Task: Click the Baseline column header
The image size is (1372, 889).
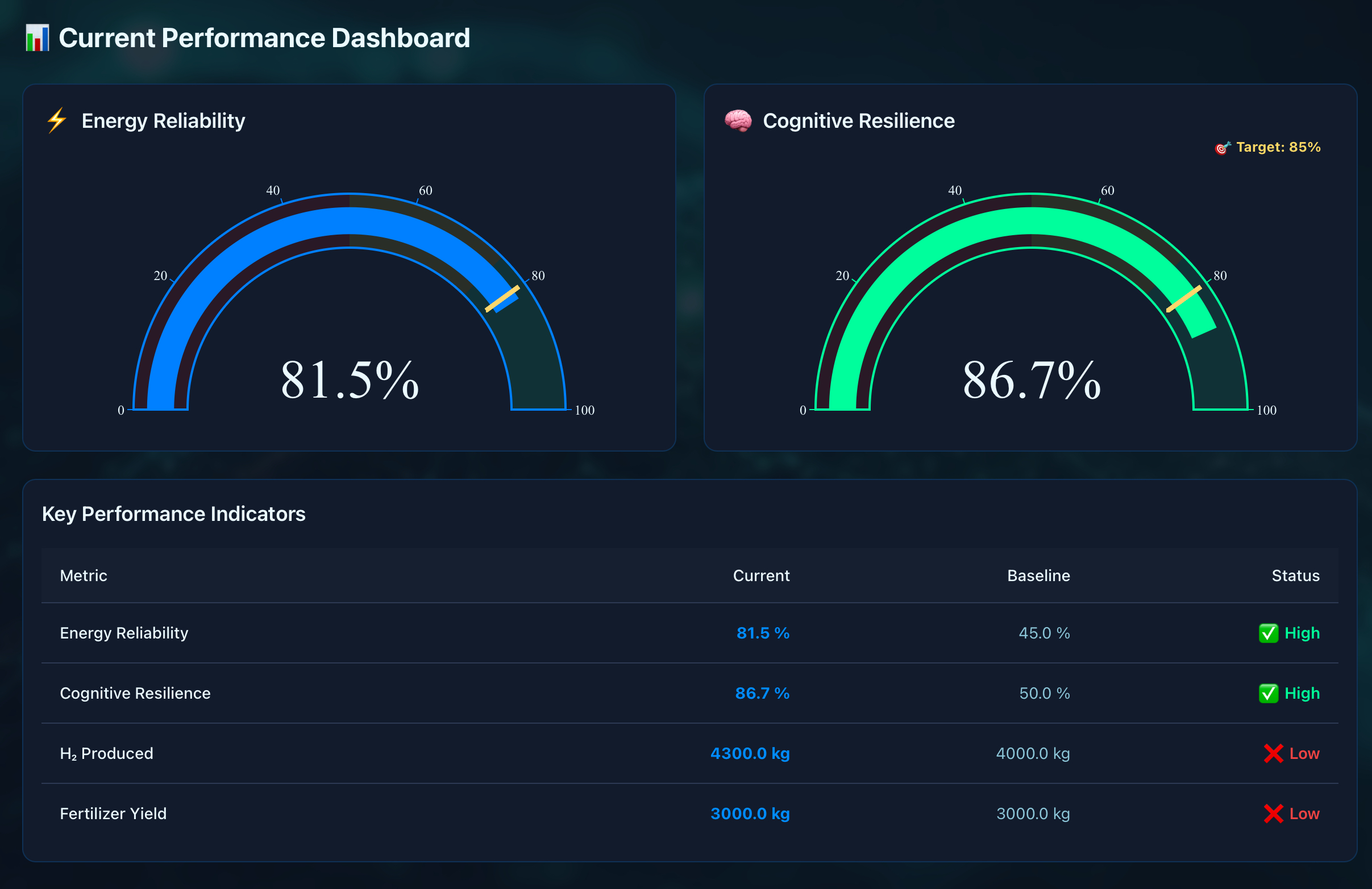Action: pyautogui.click(x=1038, y=575)
